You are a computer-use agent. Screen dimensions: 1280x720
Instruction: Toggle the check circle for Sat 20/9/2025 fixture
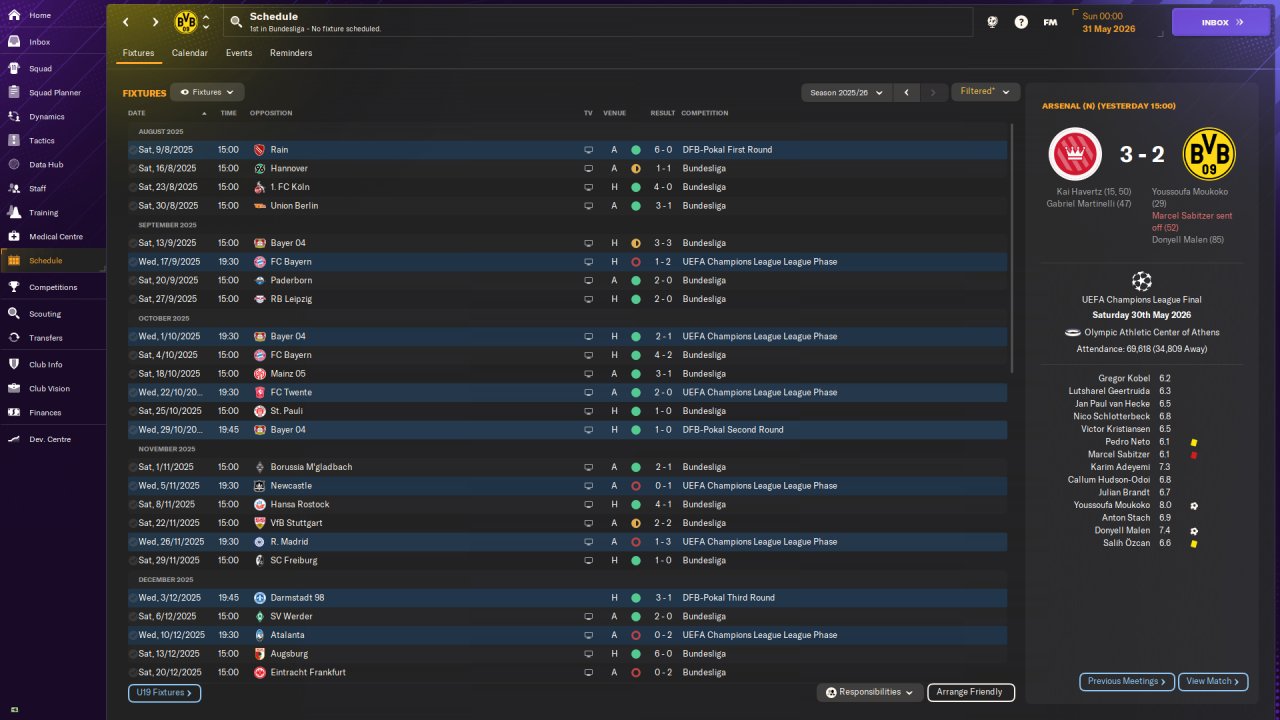[133, 280]
